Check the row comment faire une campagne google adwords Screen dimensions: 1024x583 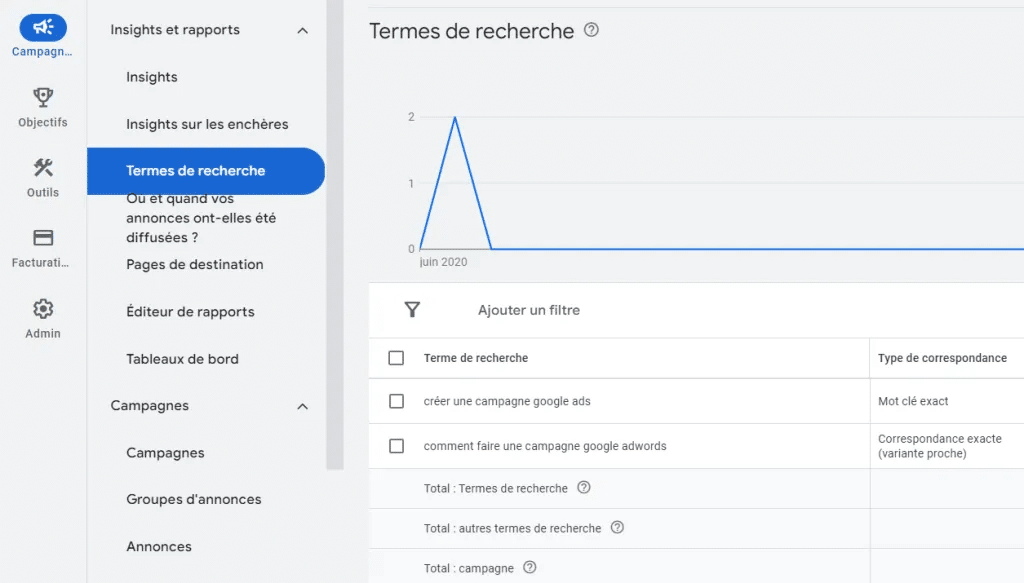[x=396, y=447]
